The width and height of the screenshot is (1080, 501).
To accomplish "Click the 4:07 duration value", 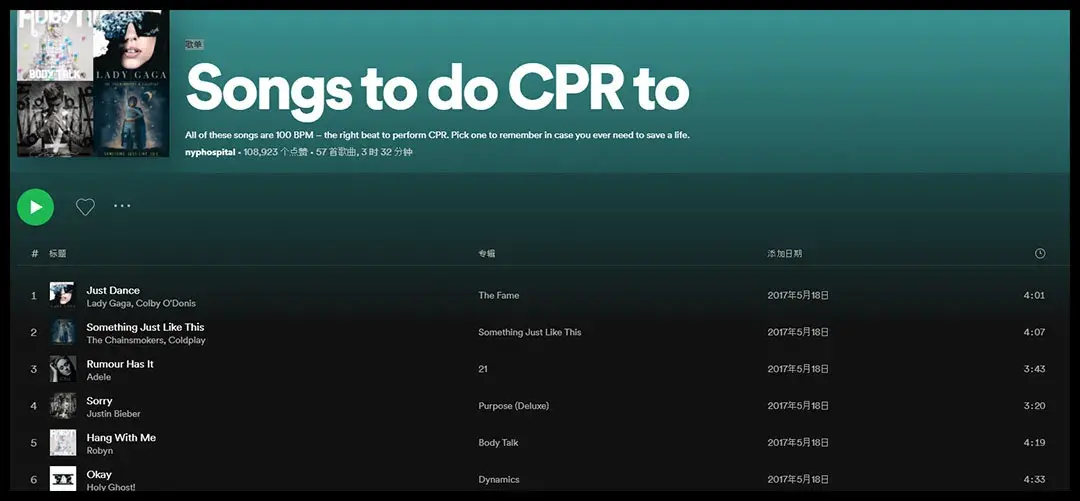I will tap(1034, 332).
